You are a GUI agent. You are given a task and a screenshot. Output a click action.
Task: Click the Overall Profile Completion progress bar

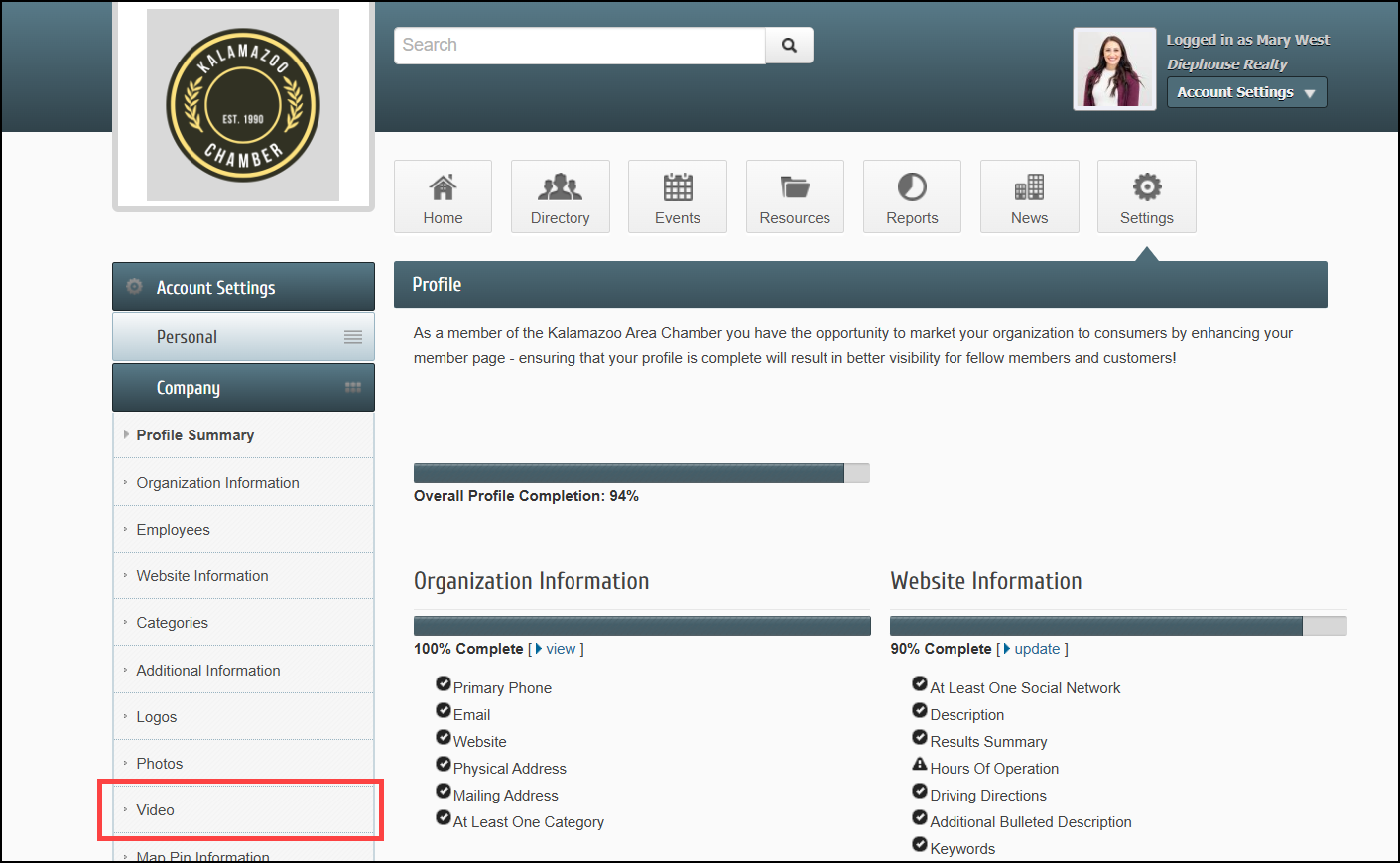tap(641, 473)
